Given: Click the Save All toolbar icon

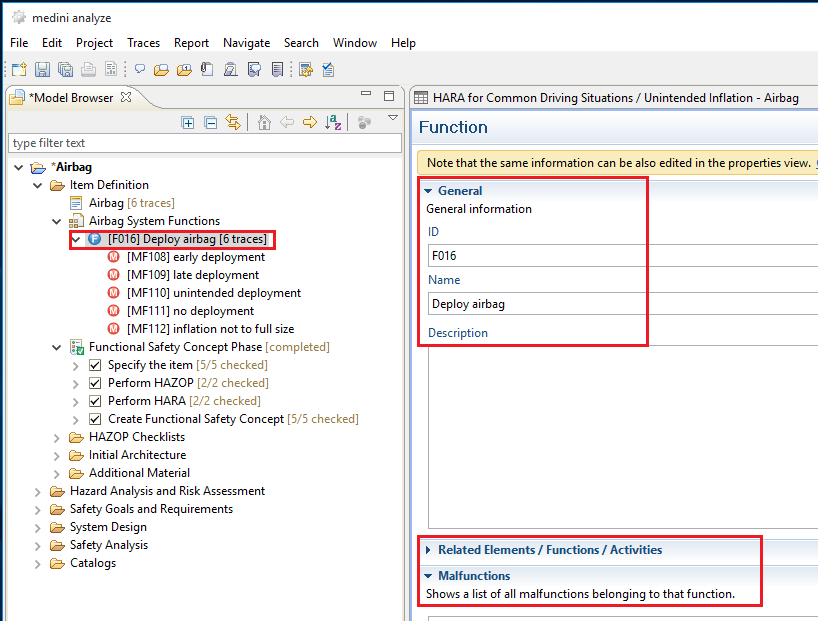Looking at the screenshot, I should point(65,69).
